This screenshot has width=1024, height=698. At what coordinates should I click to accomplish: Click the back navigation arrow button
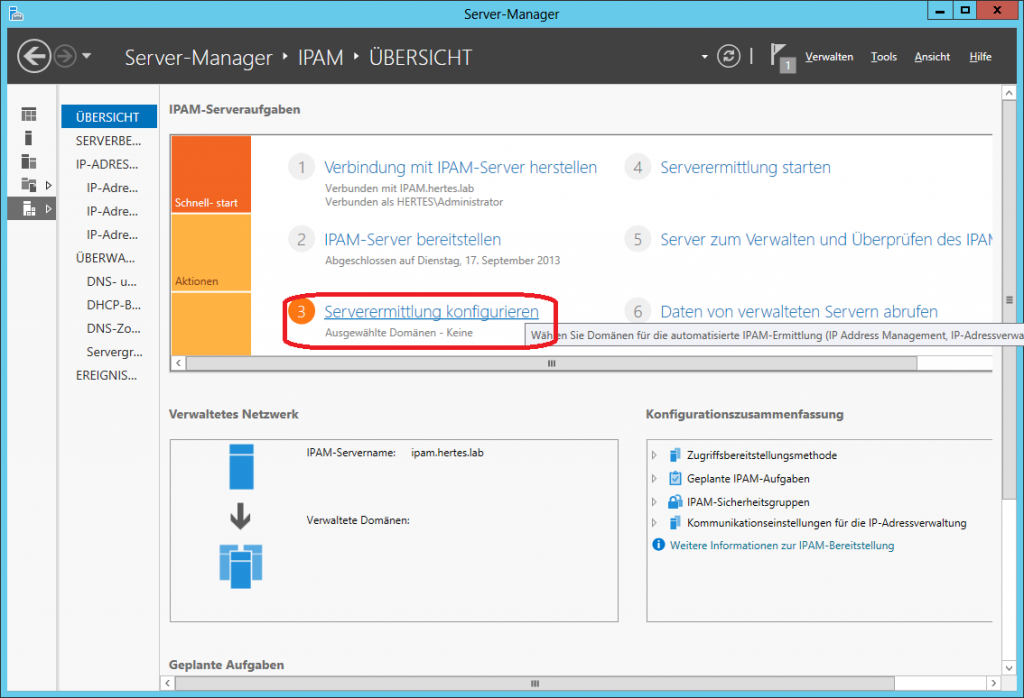(x=34, y=56)
